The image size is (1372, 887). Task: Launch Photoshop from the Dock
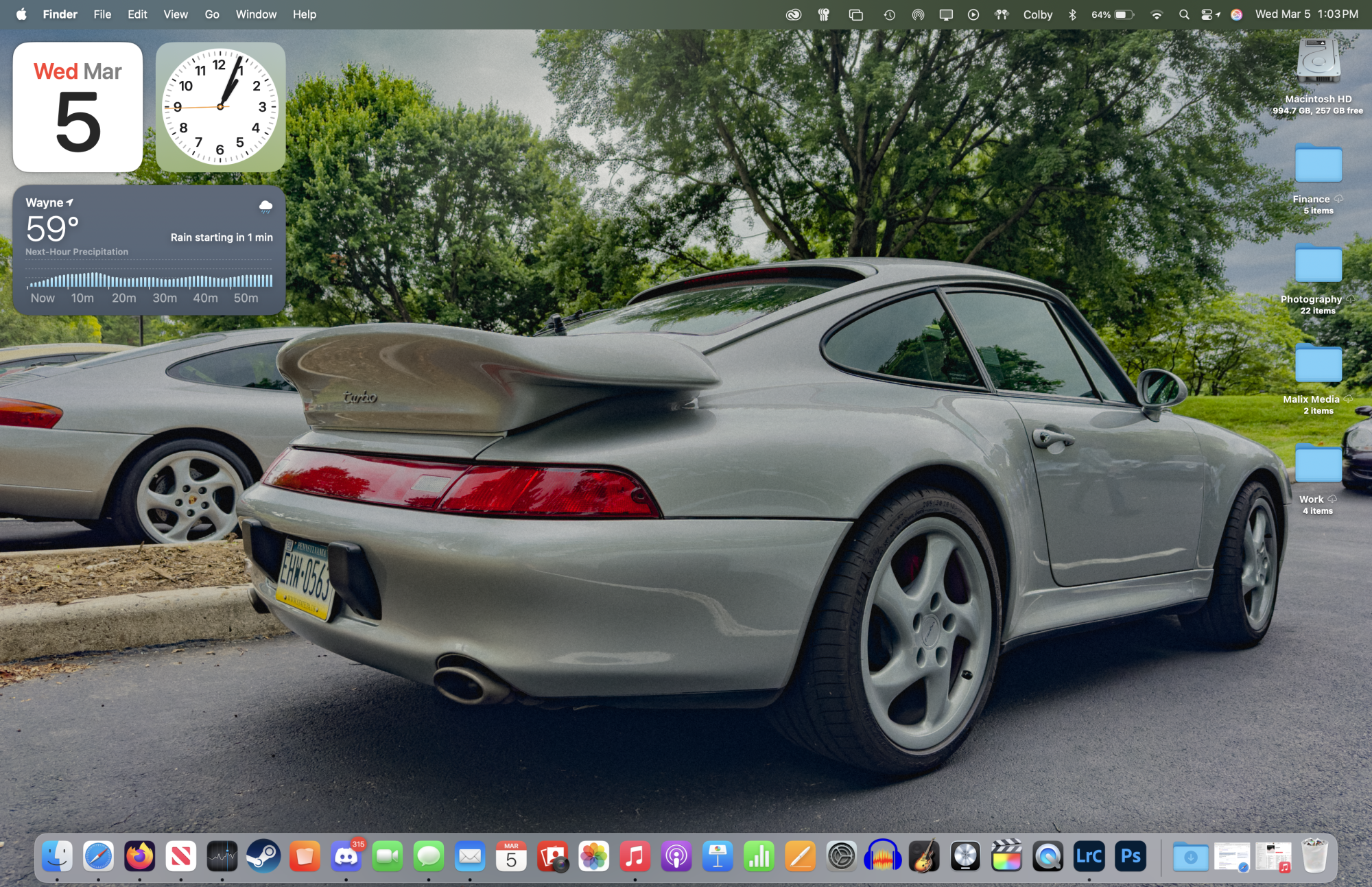(1130, 856)
